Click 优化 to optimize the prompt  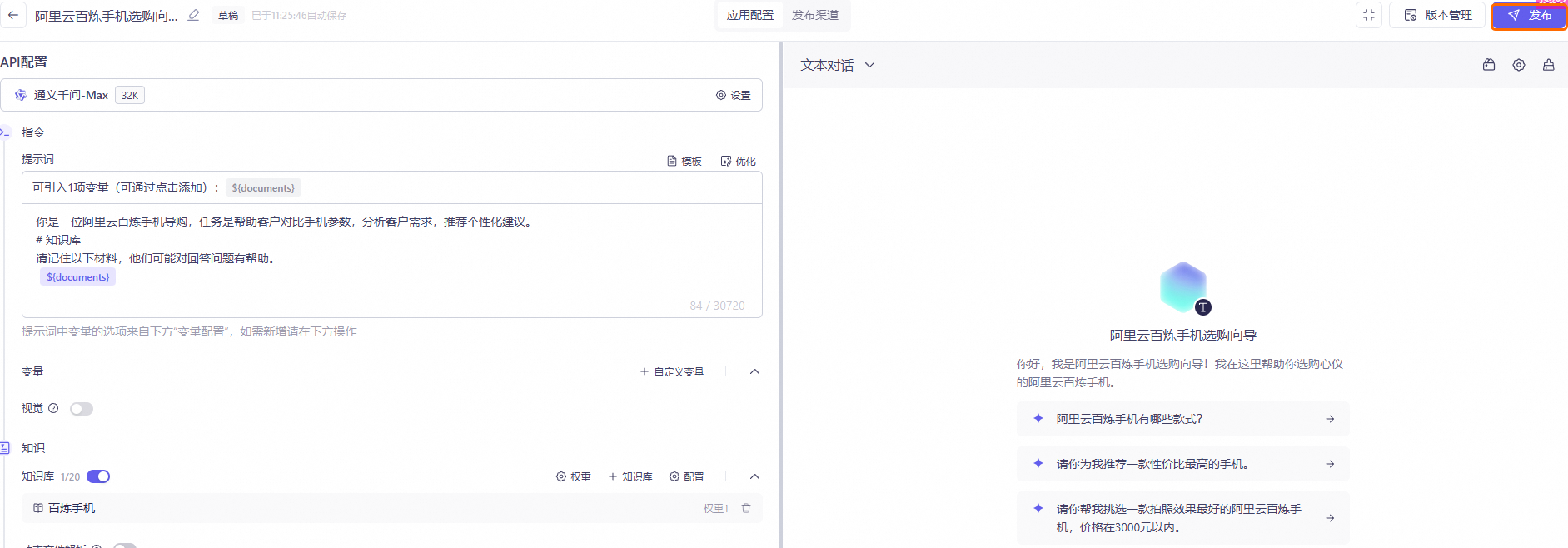click(739, 161)
